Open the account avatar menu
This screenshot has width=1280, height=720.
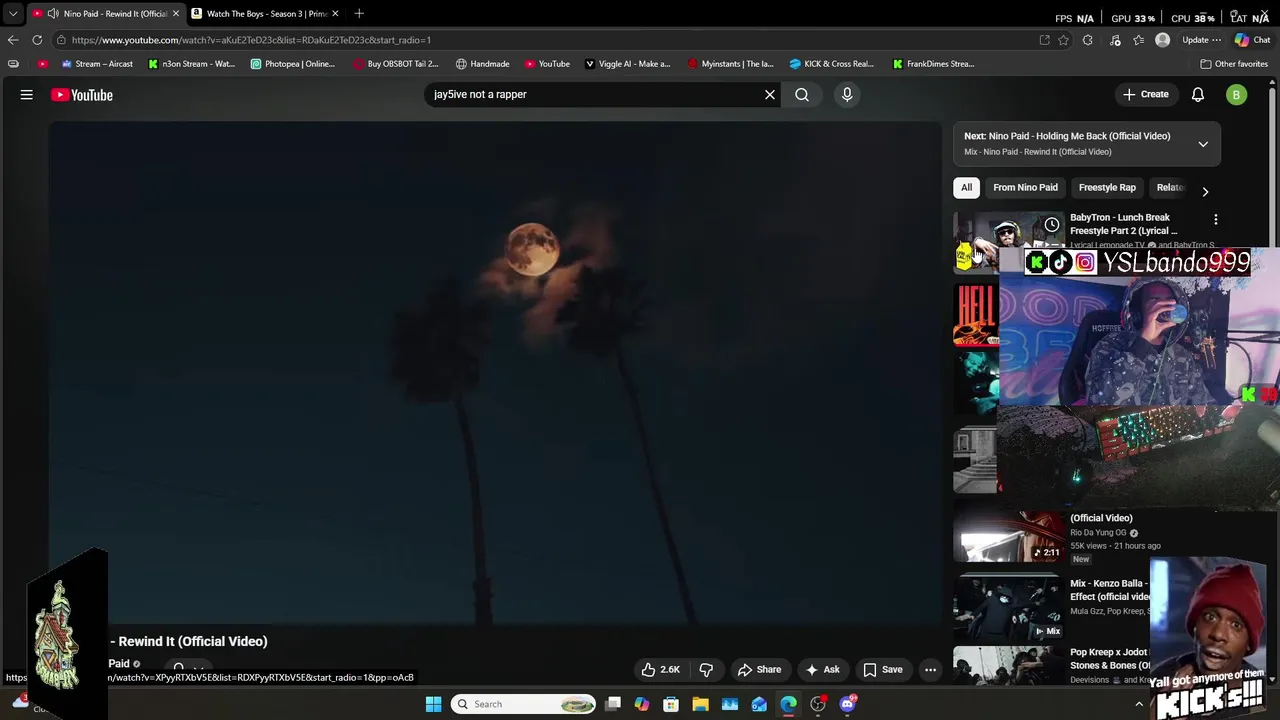(x=1237, y=95)
